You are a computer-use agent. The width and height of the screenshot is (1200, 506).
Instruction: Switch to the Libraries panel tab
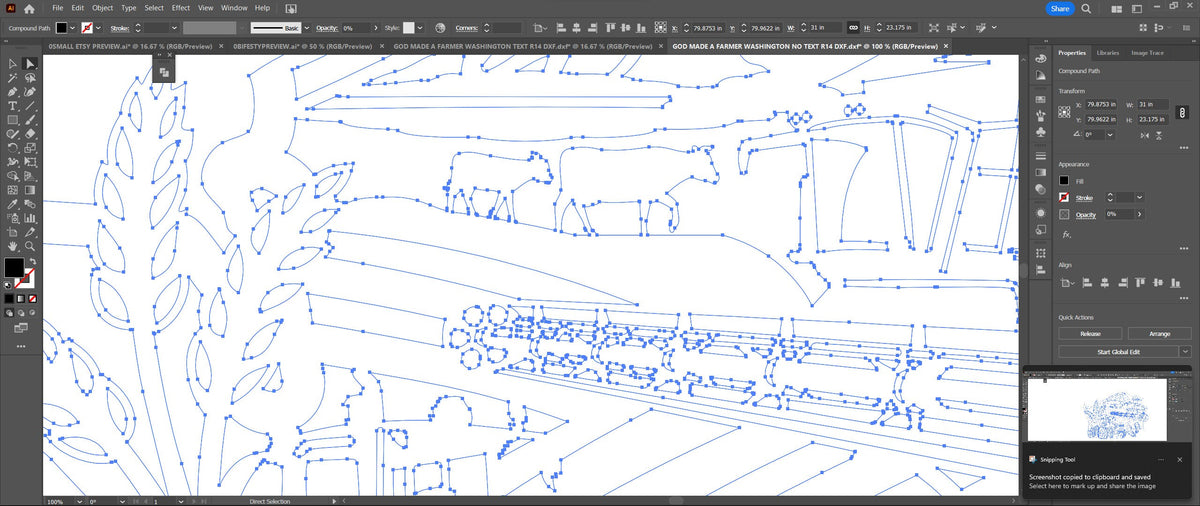click(1108, 52)
